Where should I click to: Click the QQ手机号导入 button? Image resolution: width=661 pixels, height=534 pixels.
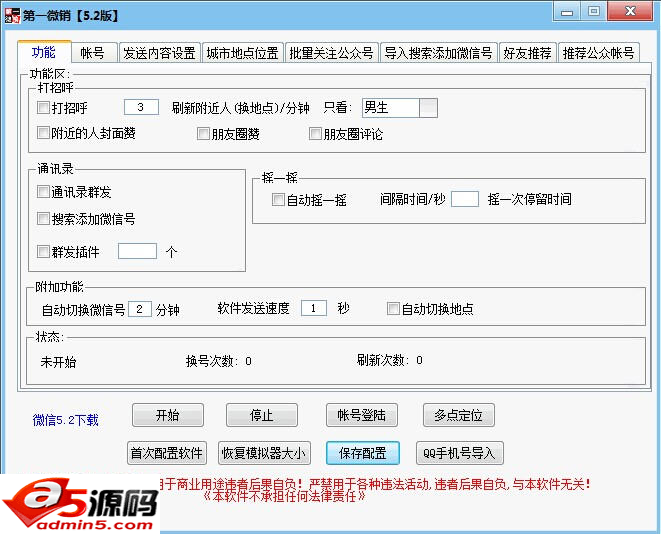coord(459,453)
